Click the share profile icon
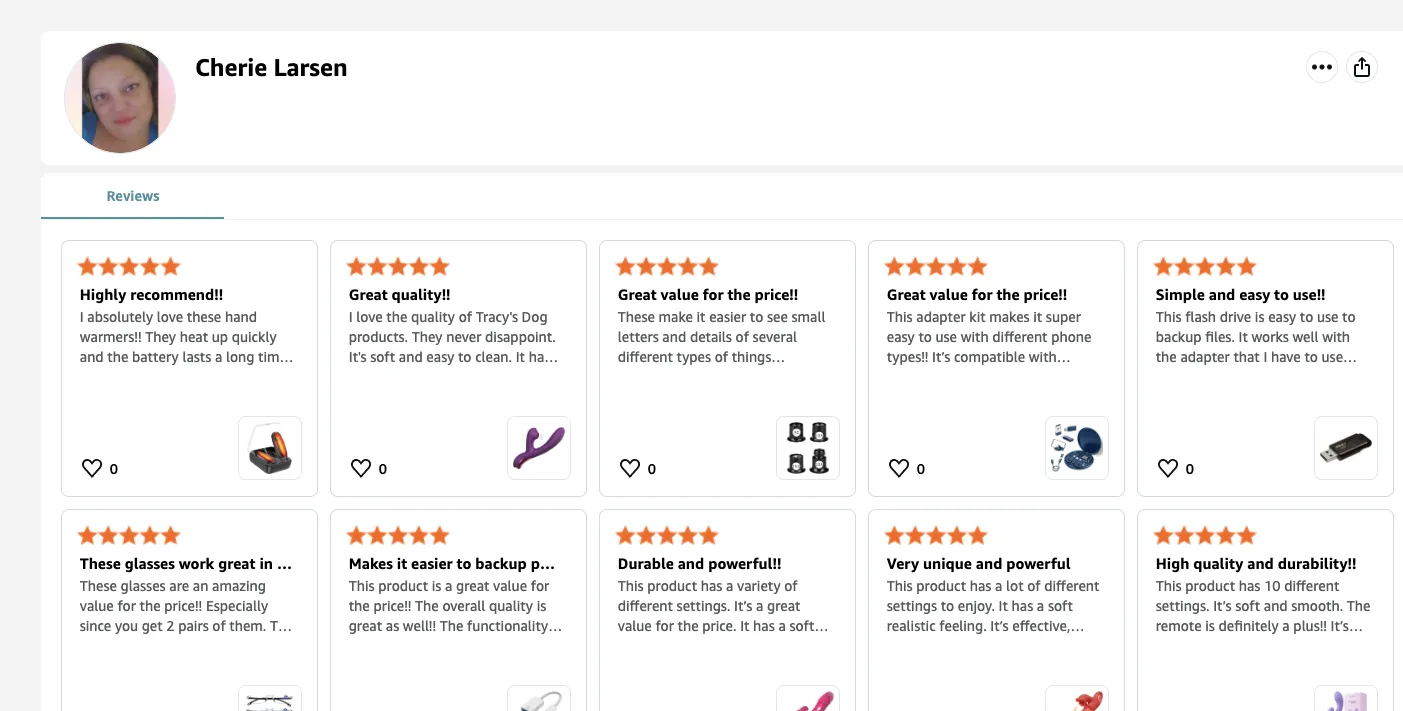This screenshot has height=711, width=1403. [x=1361, y=67]
